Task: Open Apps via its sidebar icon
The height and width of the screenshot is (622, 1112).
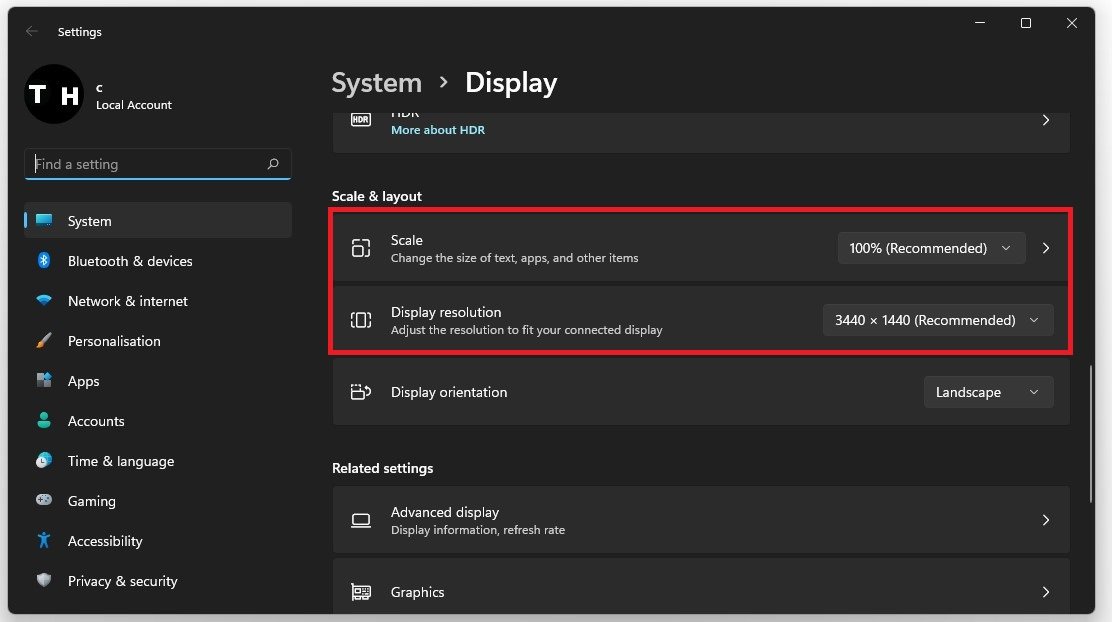Action: 44,381
